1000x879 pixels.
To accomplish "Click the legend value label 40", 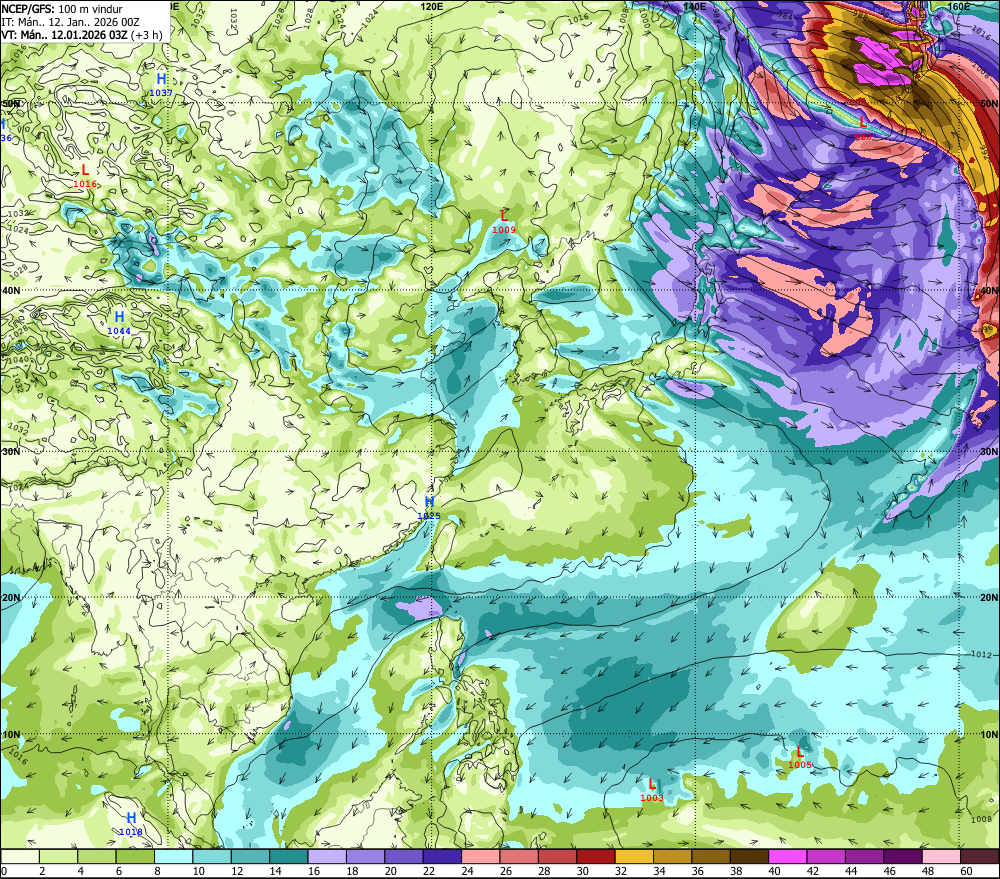I will tap(774, 871).
